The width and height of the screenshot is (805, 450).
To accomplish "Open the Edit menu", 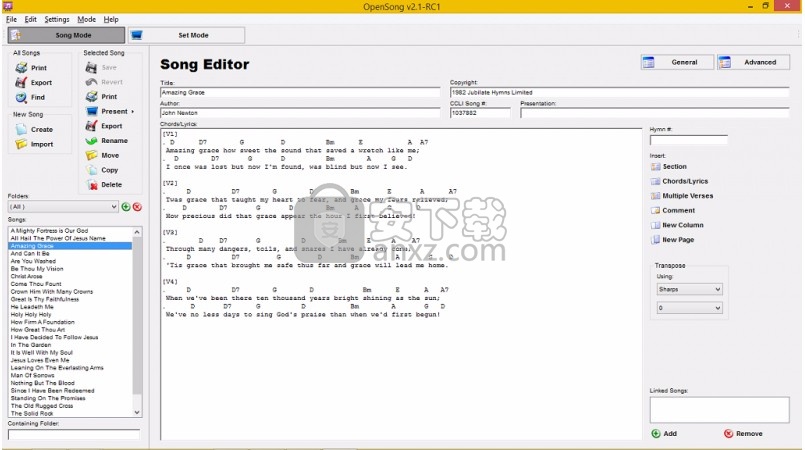I will [x=31, y=19].
